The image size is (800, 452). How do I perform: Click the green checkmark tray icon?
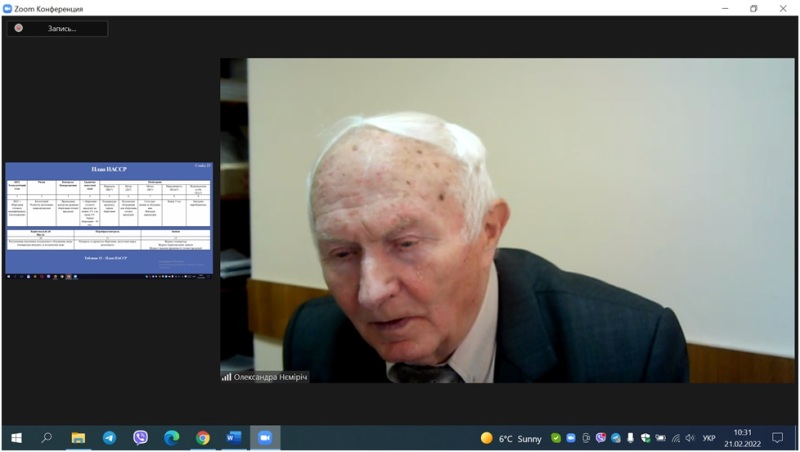556,438
